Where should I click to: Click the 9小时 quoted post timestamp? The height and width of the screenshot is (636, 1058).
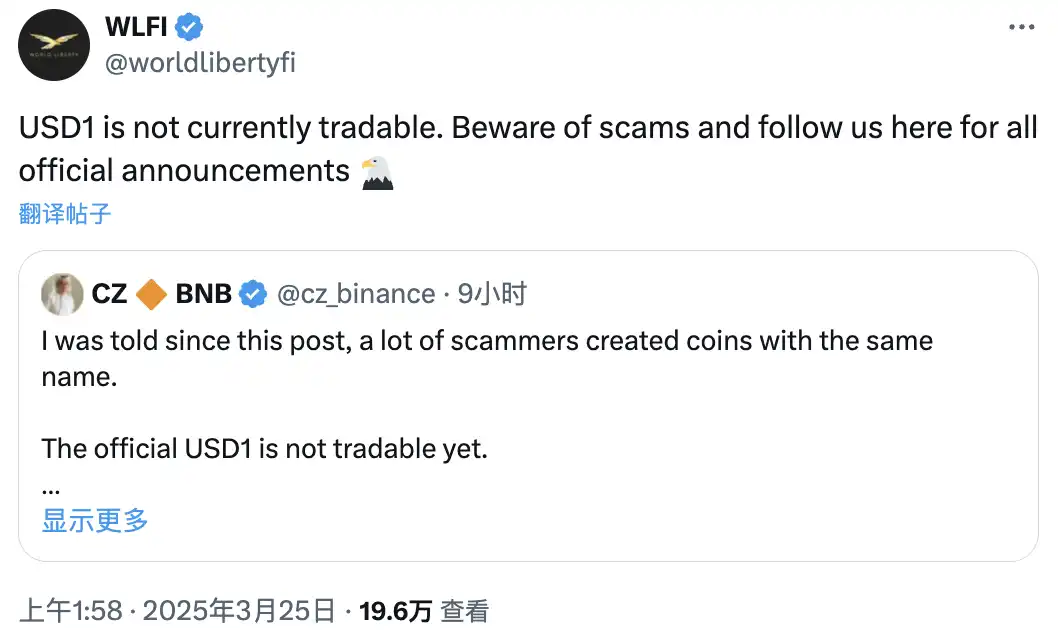click(492, 294)
